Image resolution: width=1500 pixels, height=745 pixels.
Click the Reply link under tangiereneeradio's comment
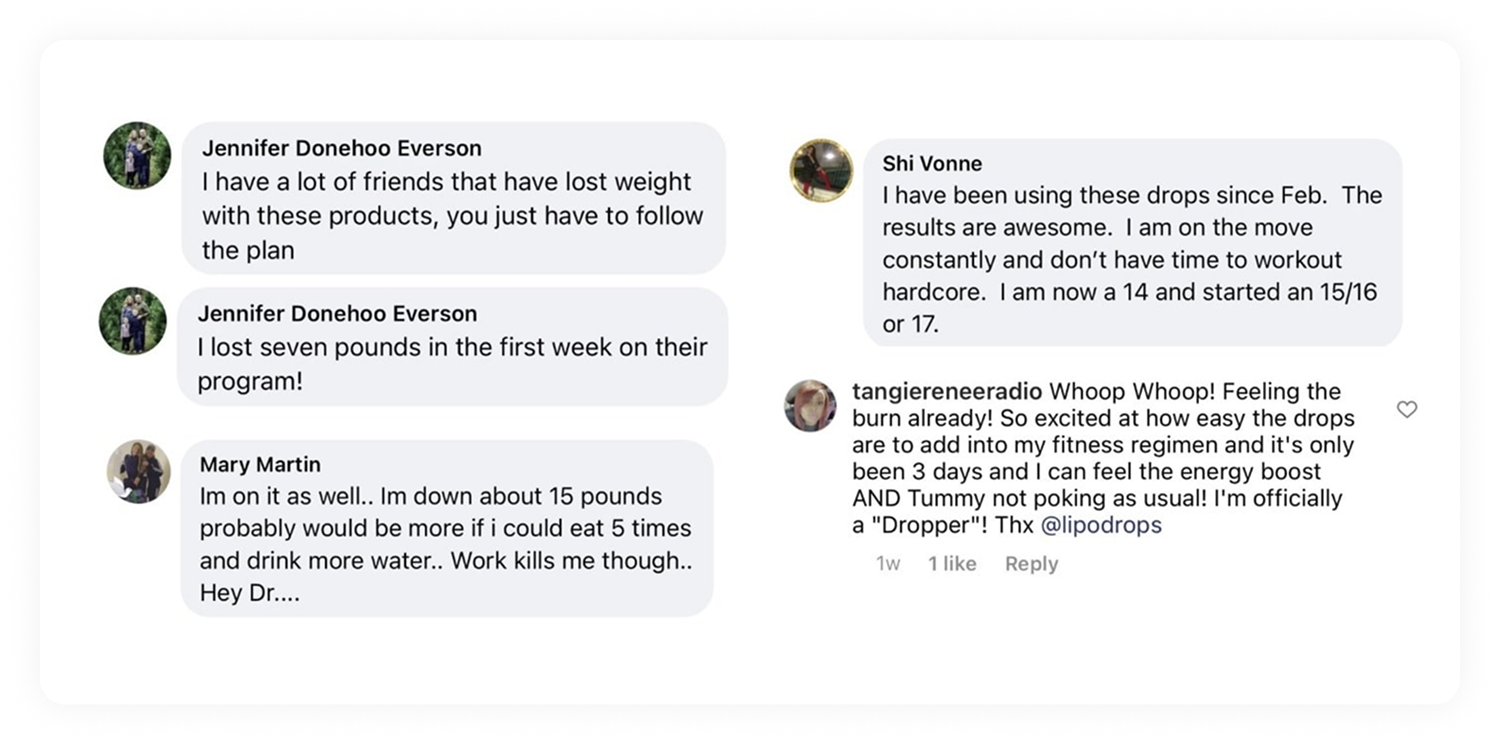click(x=1031, y=564)
